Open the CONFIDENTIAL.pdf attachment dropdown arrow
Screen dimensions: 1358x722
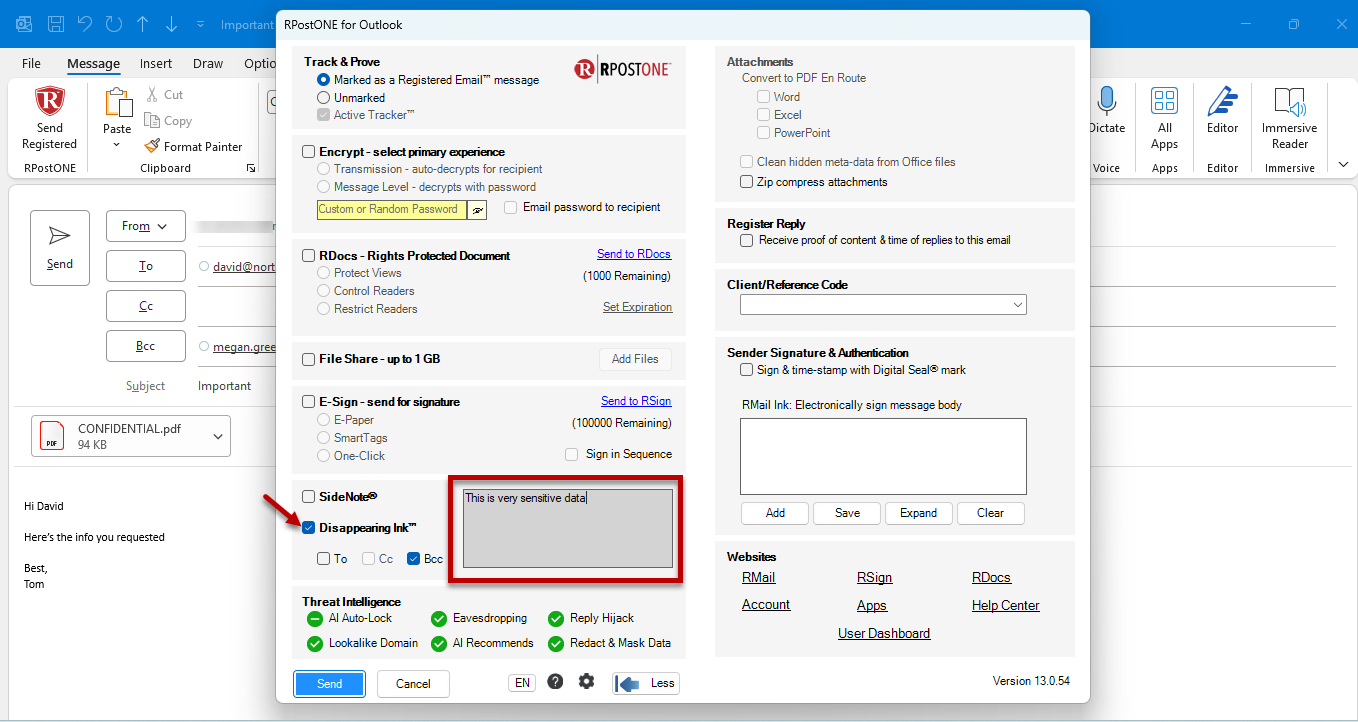click(217, 436)
